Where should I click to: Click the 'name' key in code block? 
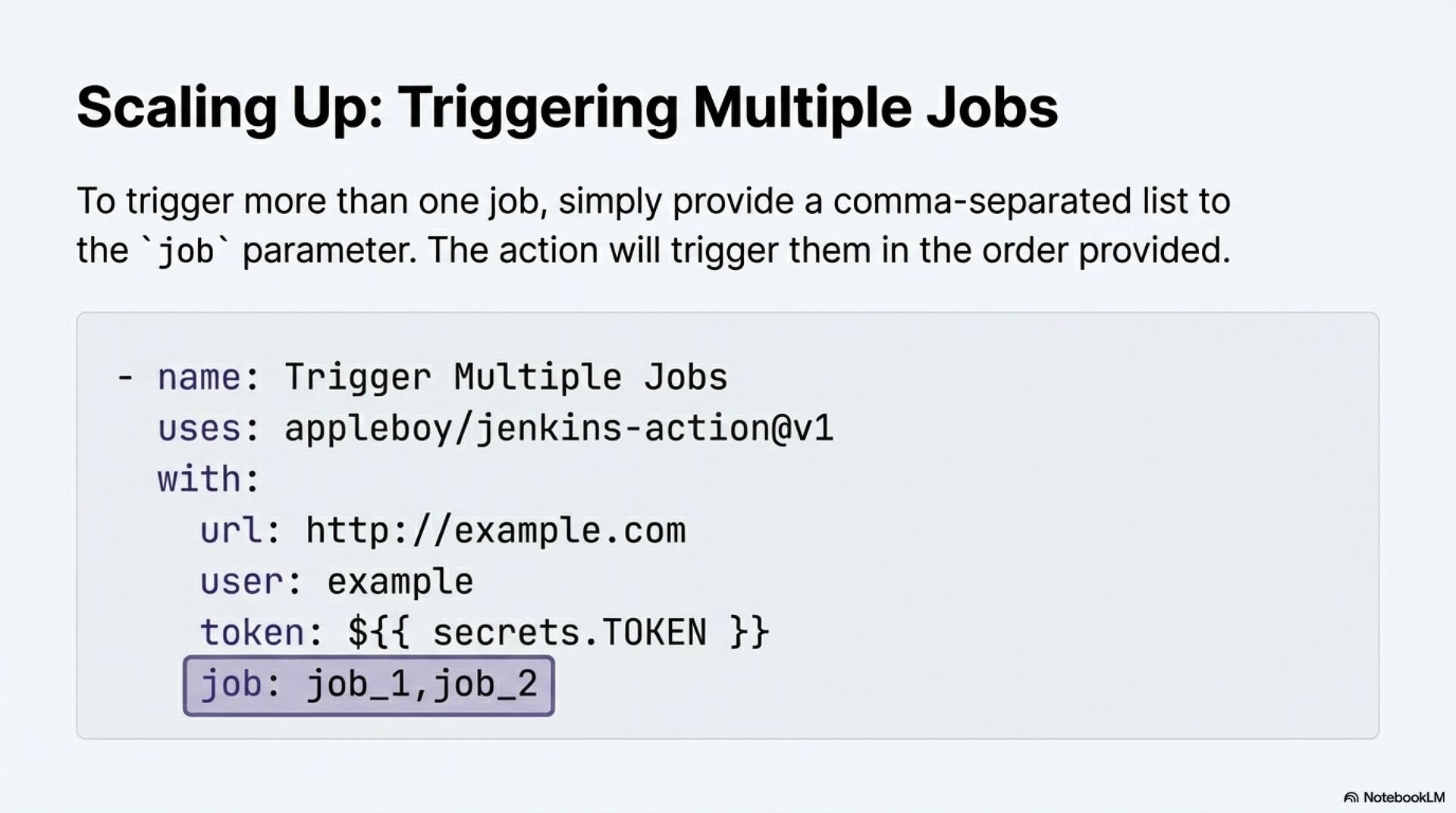(199, 377)
